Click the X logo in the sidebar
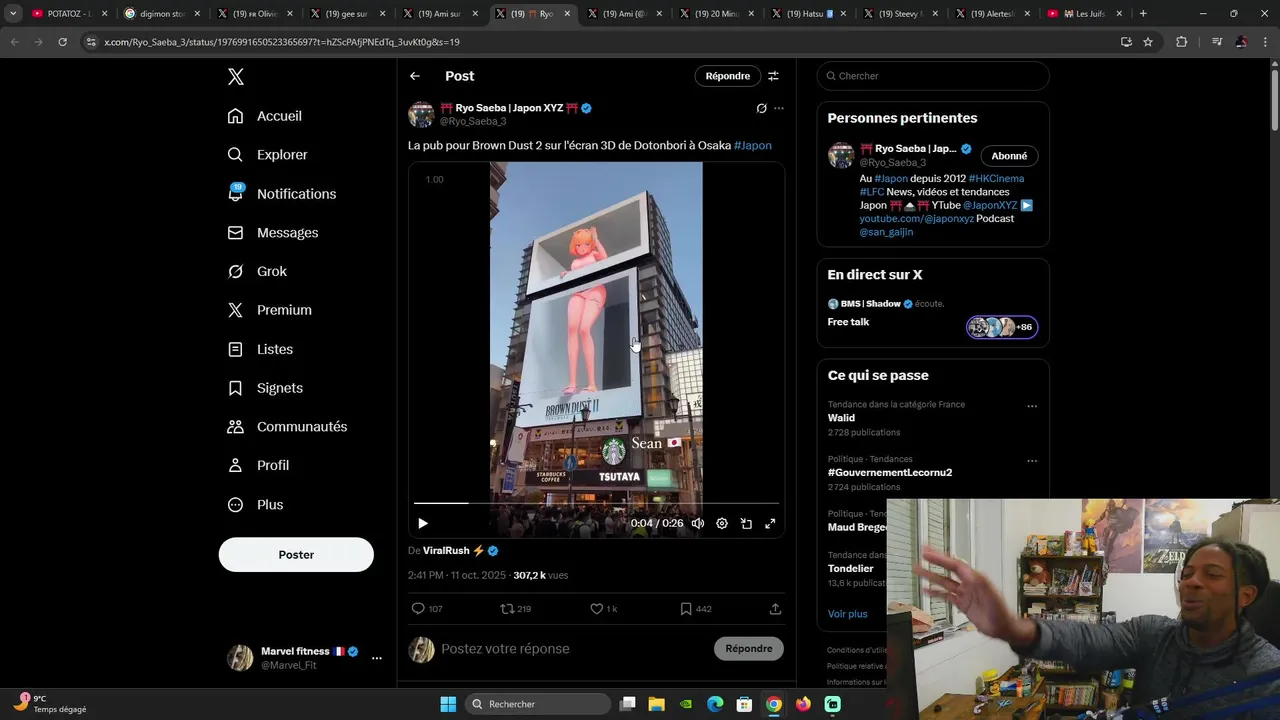Image resolution: width=1280 pixels, height=720 pixels. pyautogui.click(x=235, y=77)
